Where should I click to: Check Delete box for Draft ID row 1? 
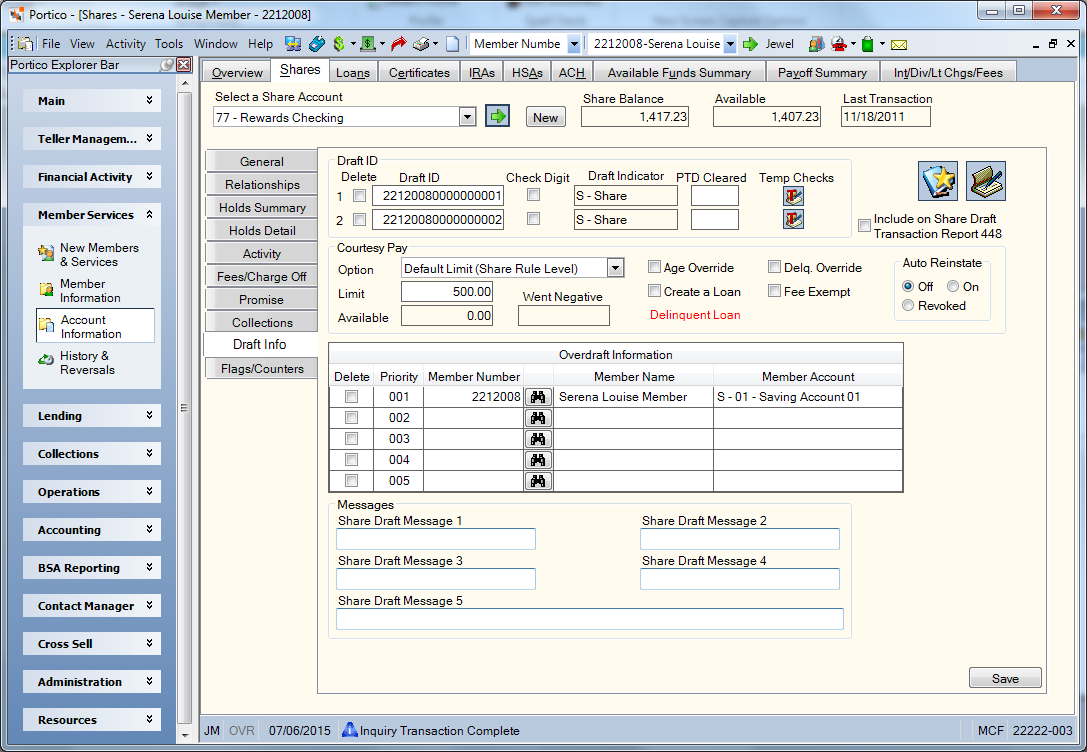pos(359,196)
